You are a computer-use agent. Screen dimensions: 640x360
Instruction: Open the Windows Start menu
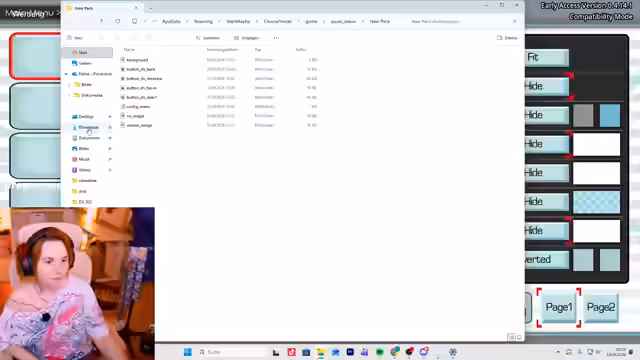click(x=187, y=352)
